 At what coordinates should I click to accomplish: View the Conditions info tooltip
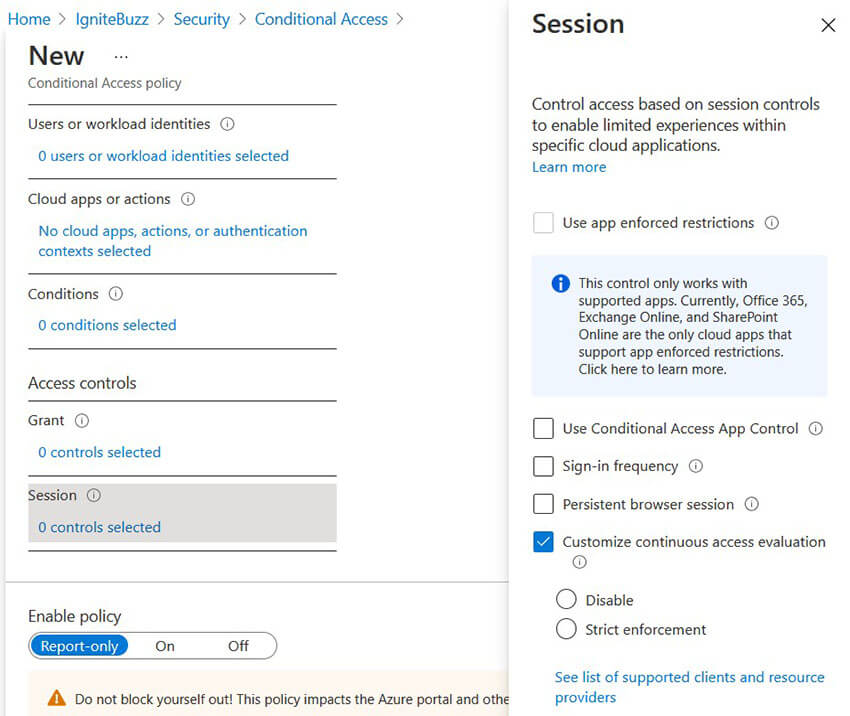point(114,294)
